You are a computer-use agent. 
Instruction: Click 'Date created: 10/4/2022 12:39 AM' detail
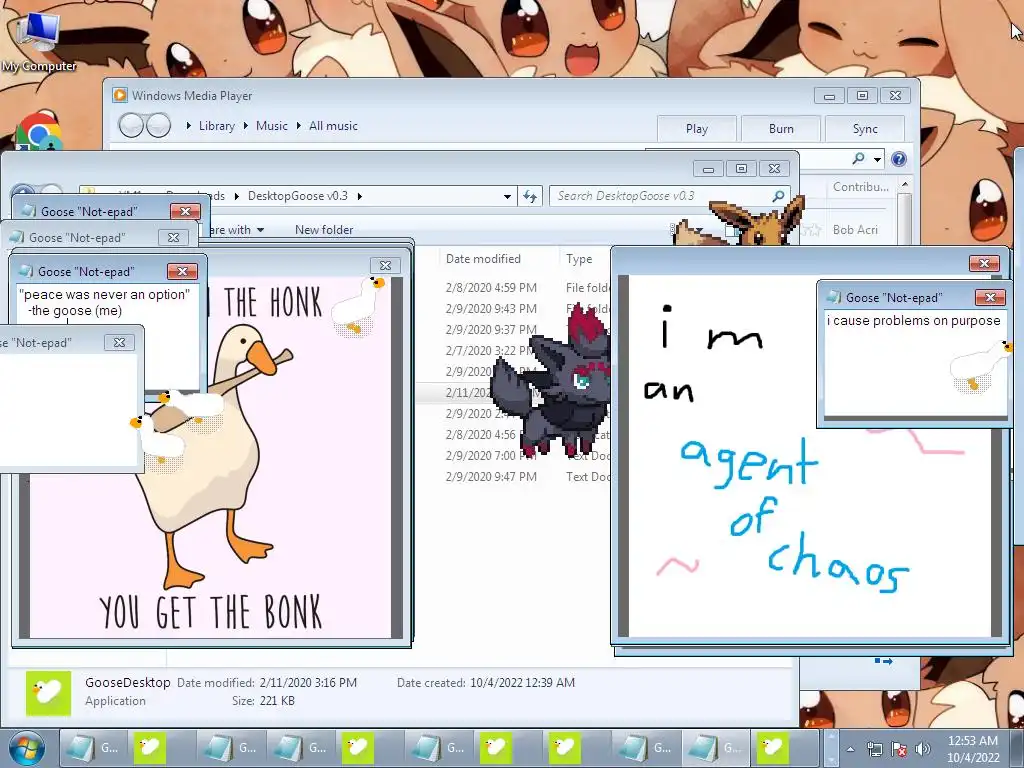(486, 682)
